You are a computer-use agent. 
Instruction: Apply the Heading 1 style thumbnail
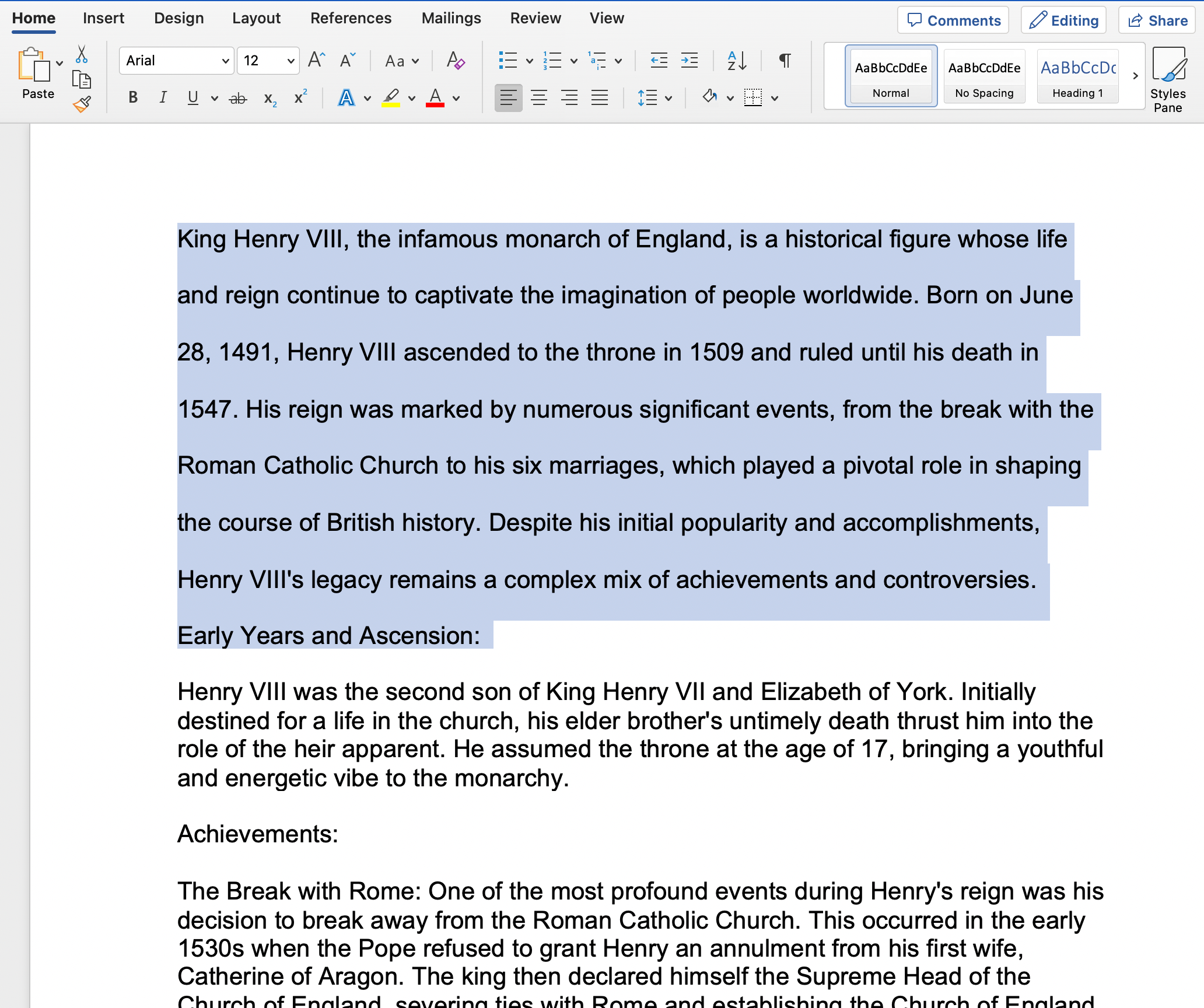(1077, 77)
